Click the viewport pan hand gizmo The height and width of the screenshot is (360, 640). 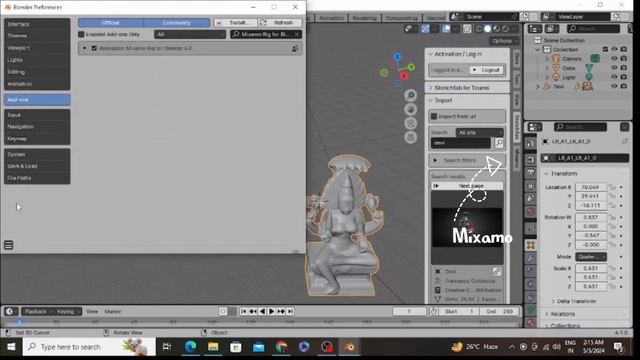point(411,109)
